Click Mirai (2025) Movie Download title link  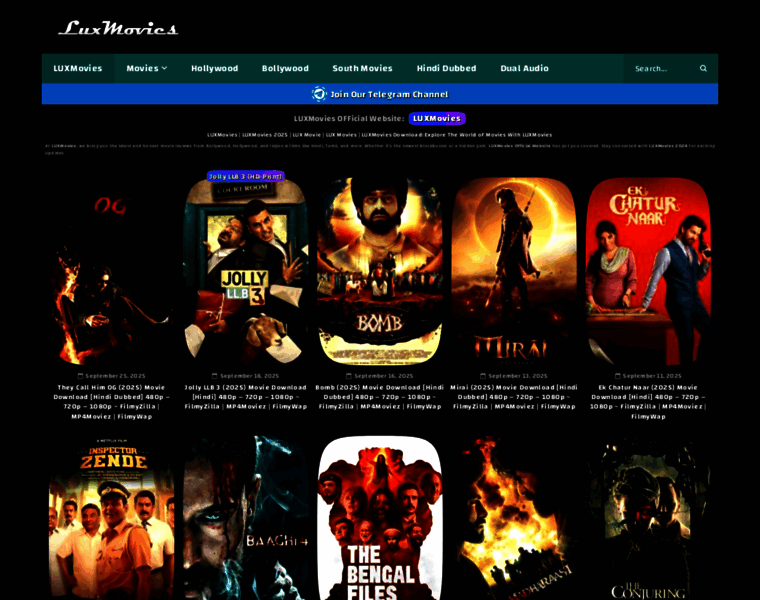pos(514,397)
